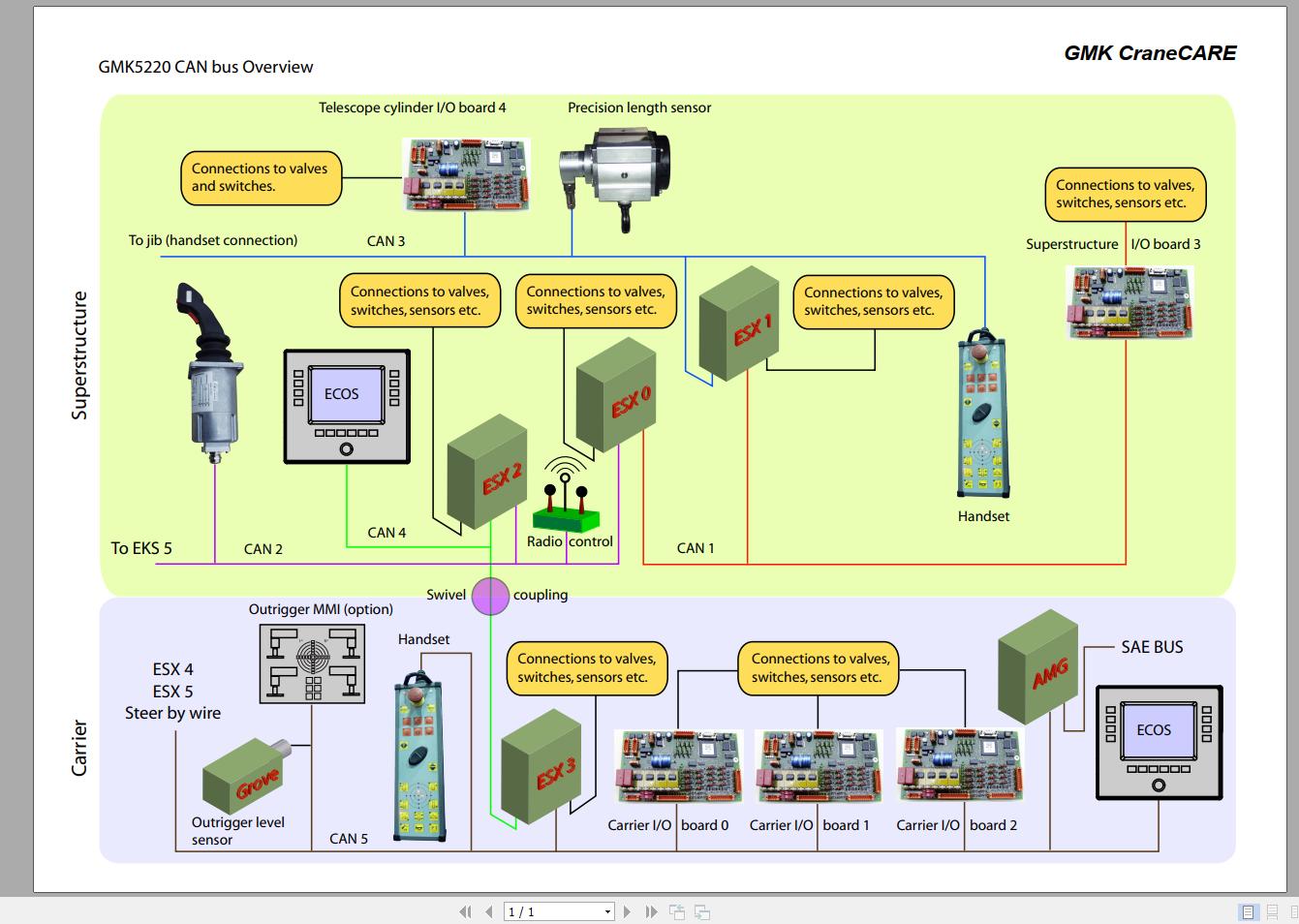Click Telescope cylinder I/O board 4
The width and height of the screenshot is (1299, 924).
[x=466, y=174]
